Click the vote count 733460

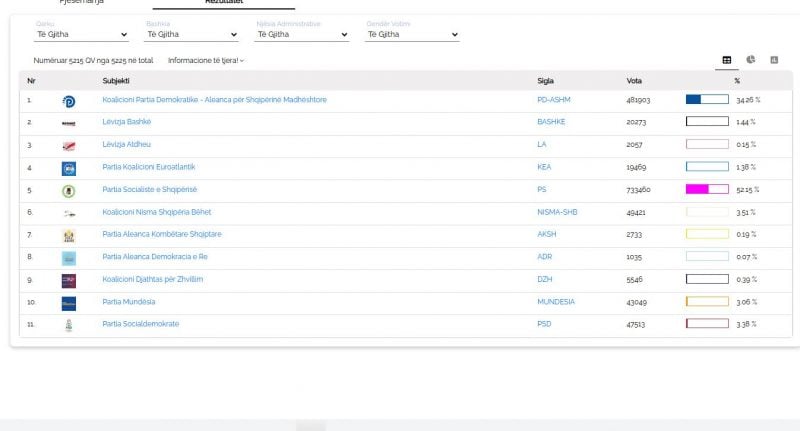click(x=638, y=190)
